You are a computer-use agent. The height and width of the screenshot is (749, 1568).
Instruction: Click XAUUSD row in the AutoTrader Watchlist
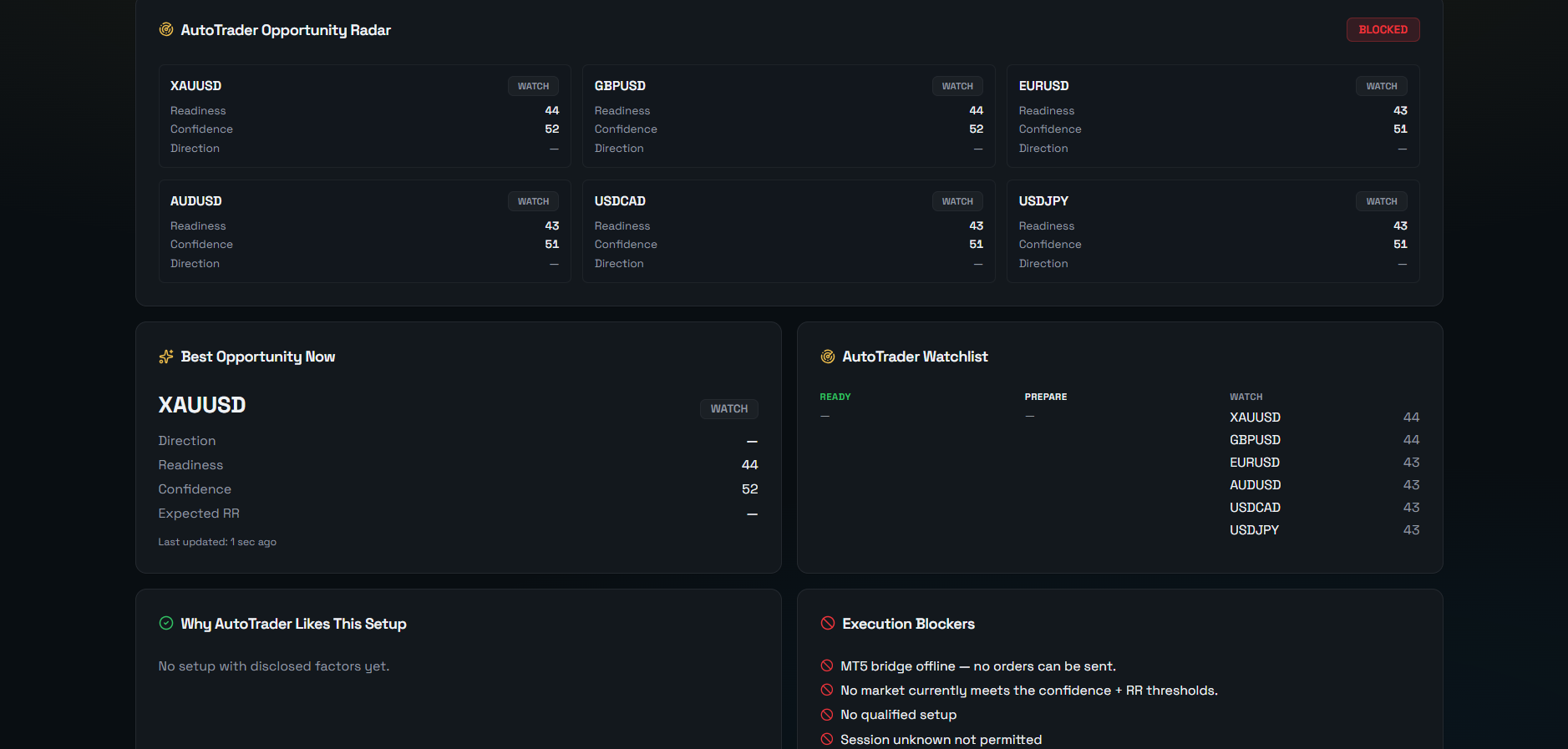1324,418
